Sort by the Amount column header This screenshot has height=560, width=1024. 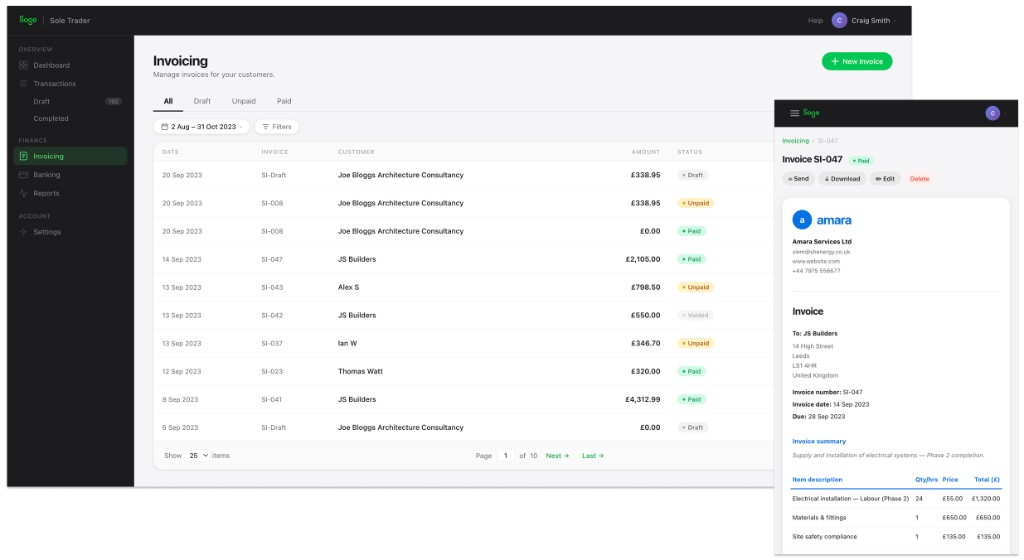click(x=645, y=152)
